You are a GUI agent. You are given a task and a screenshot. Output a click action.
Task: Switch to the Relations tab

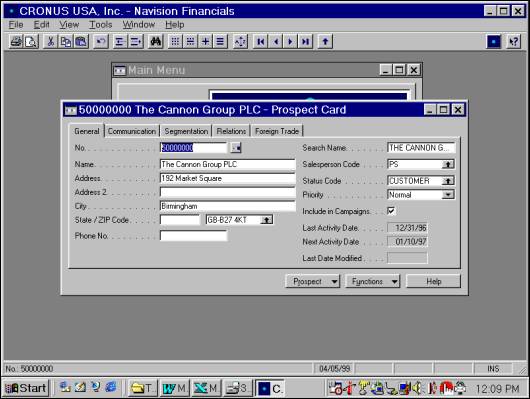231,131
